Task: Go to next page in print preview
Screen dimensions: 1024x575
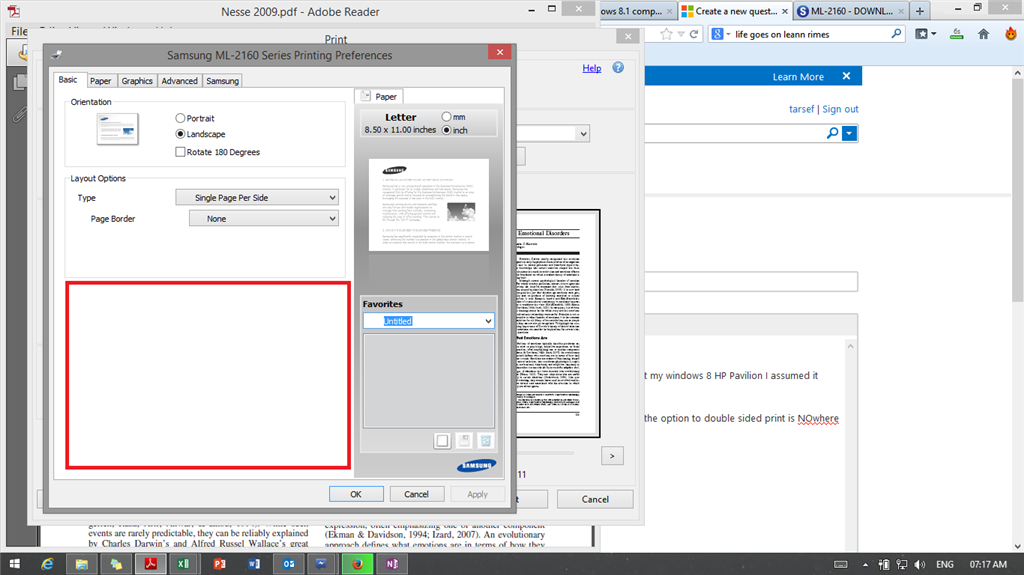Action: [x=612, y=456]
